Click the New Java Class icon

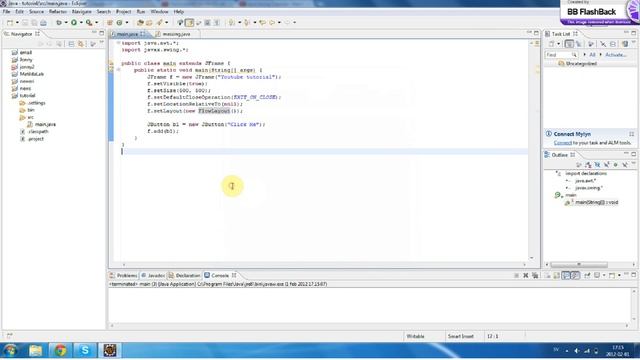pos(119,22)
